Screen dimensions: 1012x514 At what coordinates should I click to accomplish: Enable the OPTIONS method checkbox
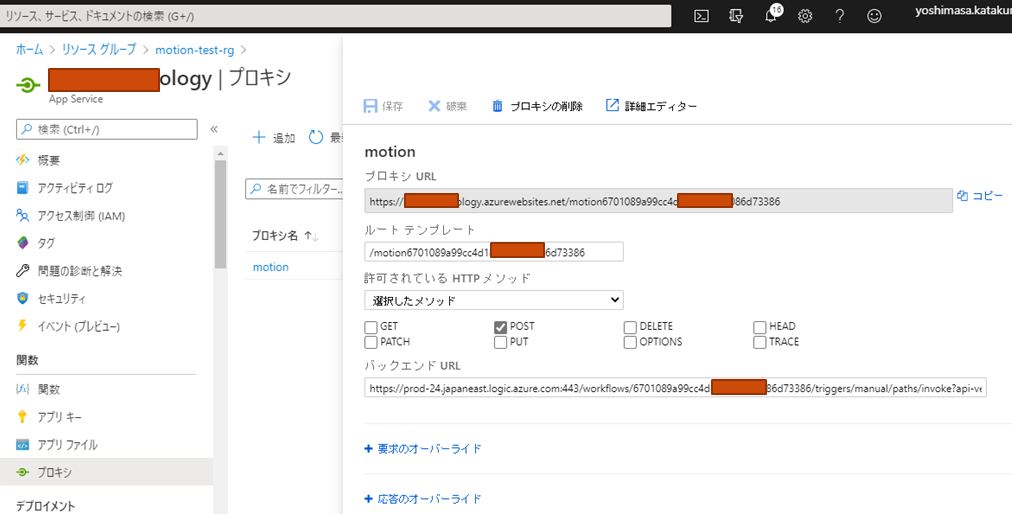point(630,342)
